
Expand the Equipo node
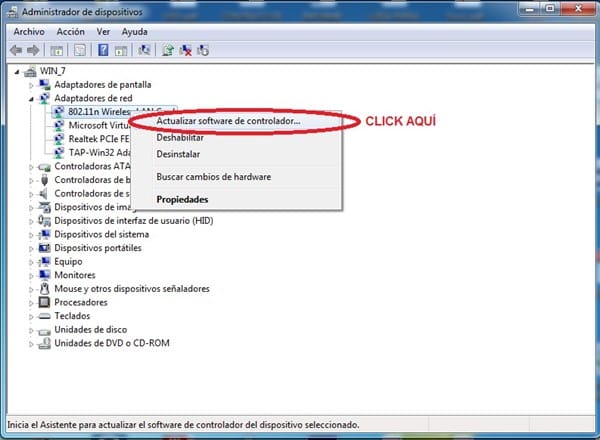[31, 262]
